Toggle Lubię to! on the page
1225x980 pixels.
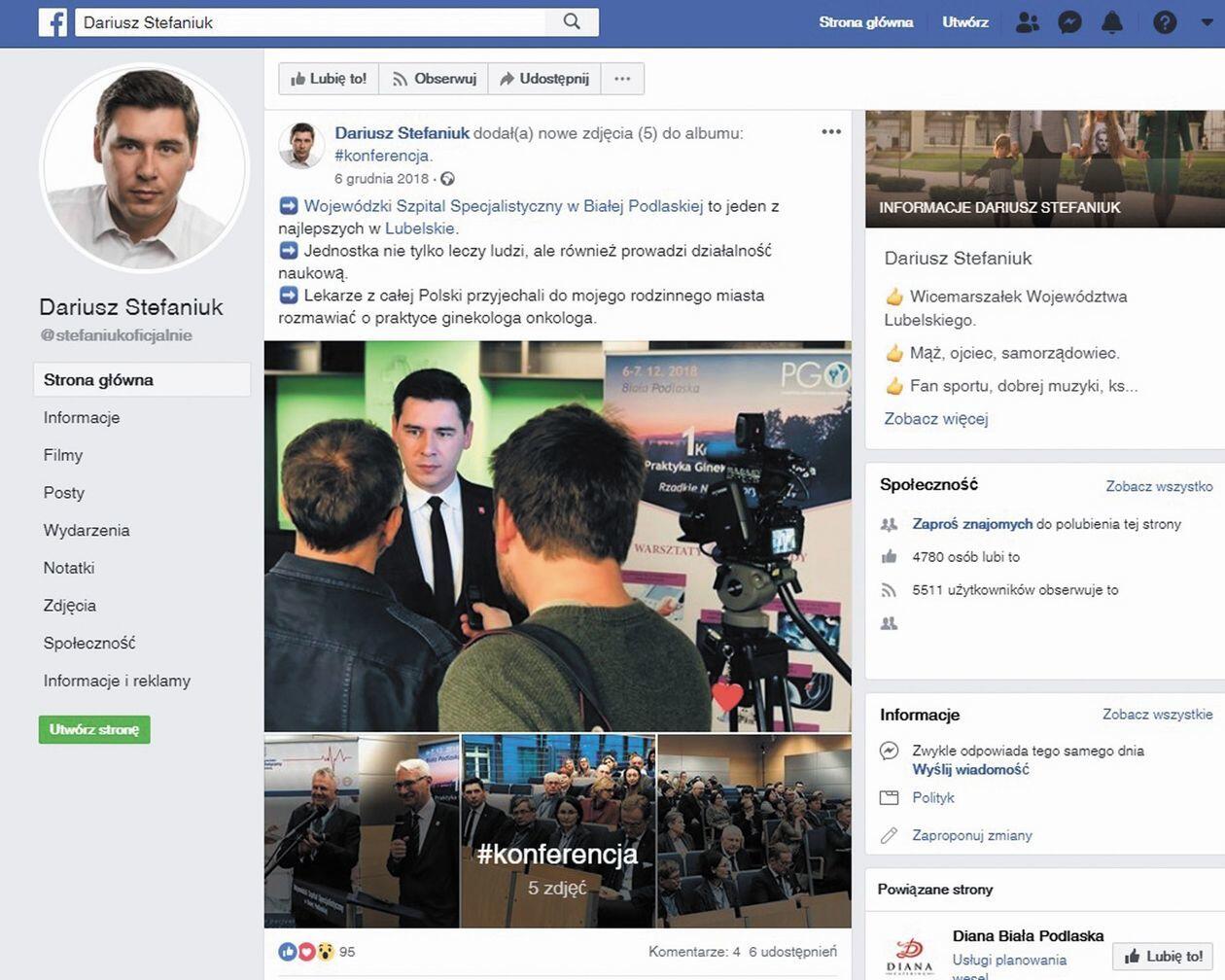coord(329,79)
